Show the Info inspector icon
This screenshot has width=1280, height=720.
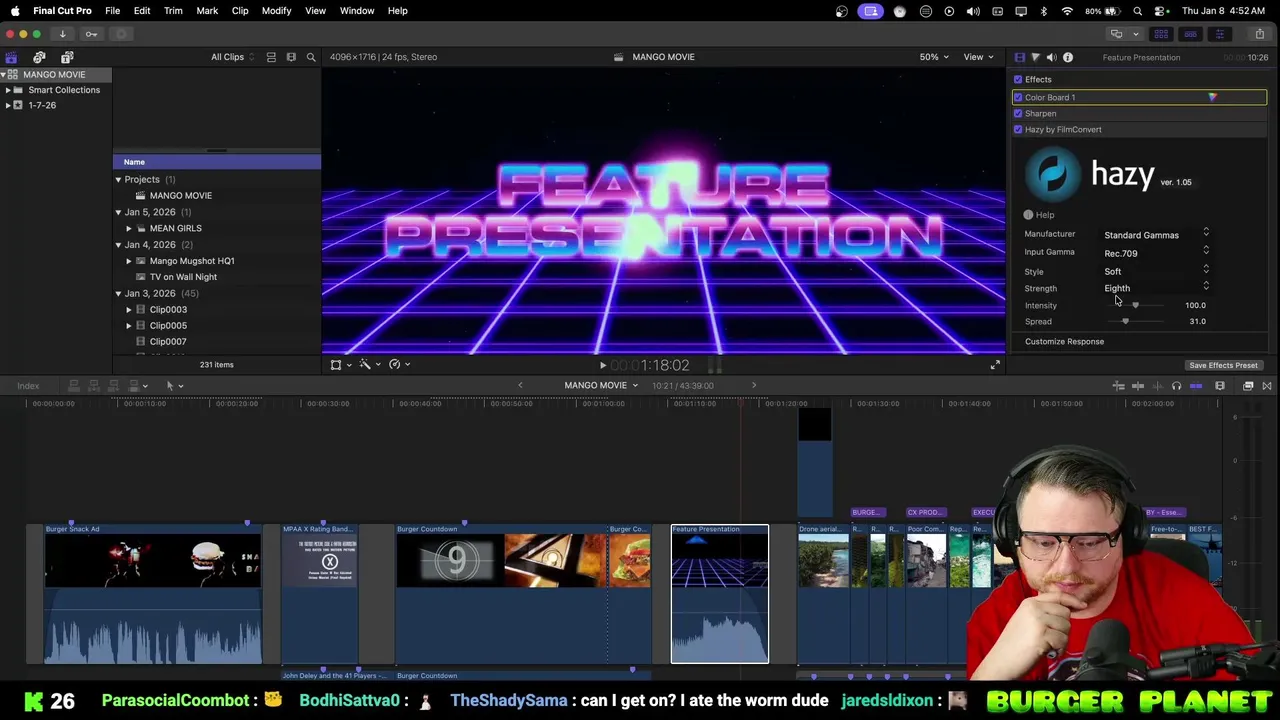click(x=1067, y=57)
